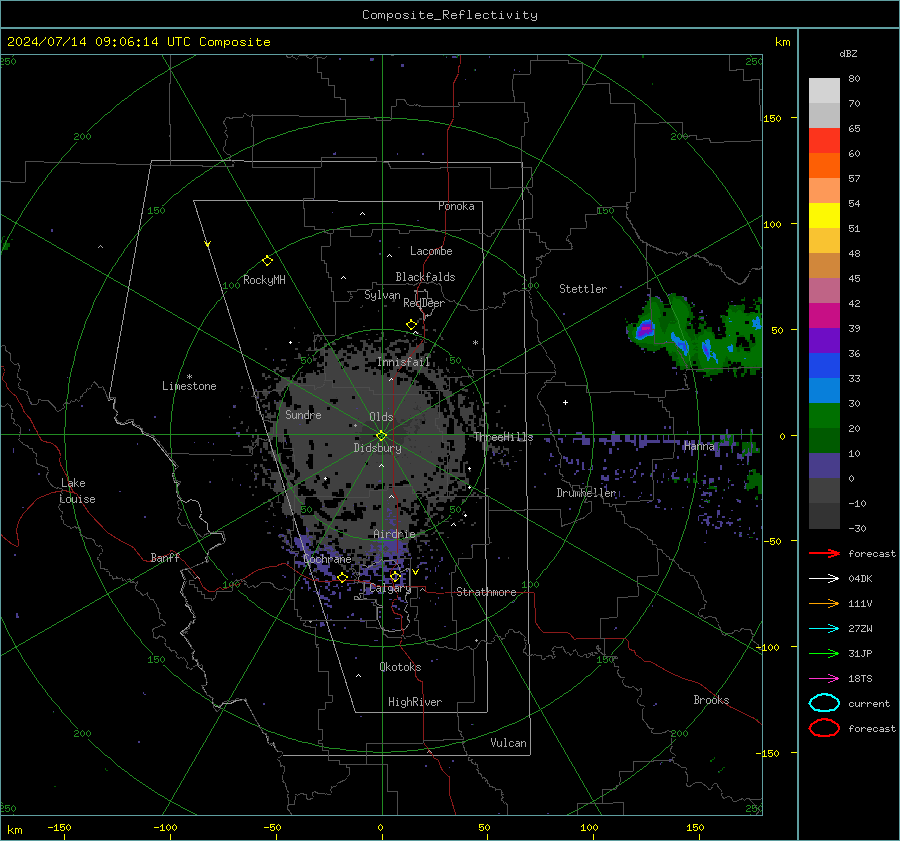The height and width of the screenshot is (841, 900).
Task: Click the Innisfail city label
Action: (404, 362)
